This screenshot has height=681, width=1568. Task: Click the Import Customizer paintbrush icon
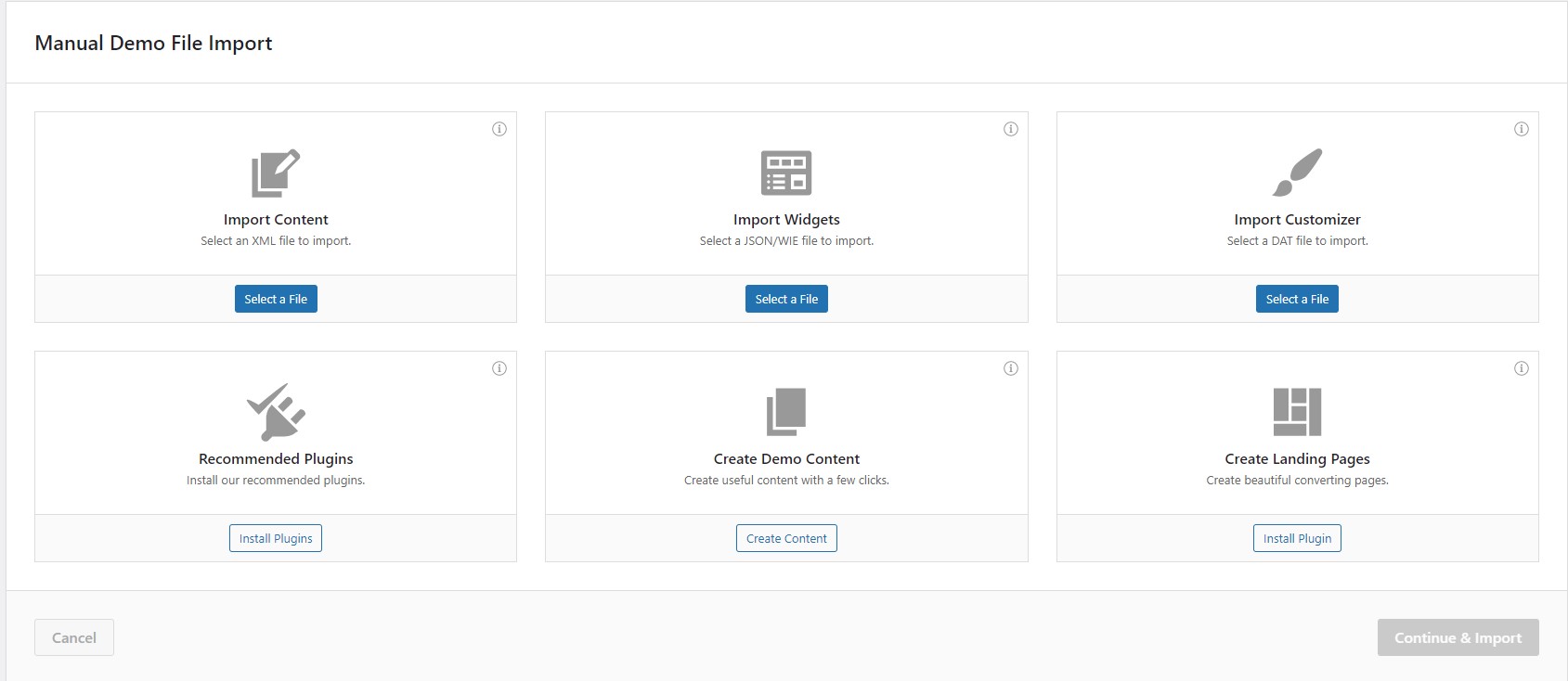[1297, 173]
